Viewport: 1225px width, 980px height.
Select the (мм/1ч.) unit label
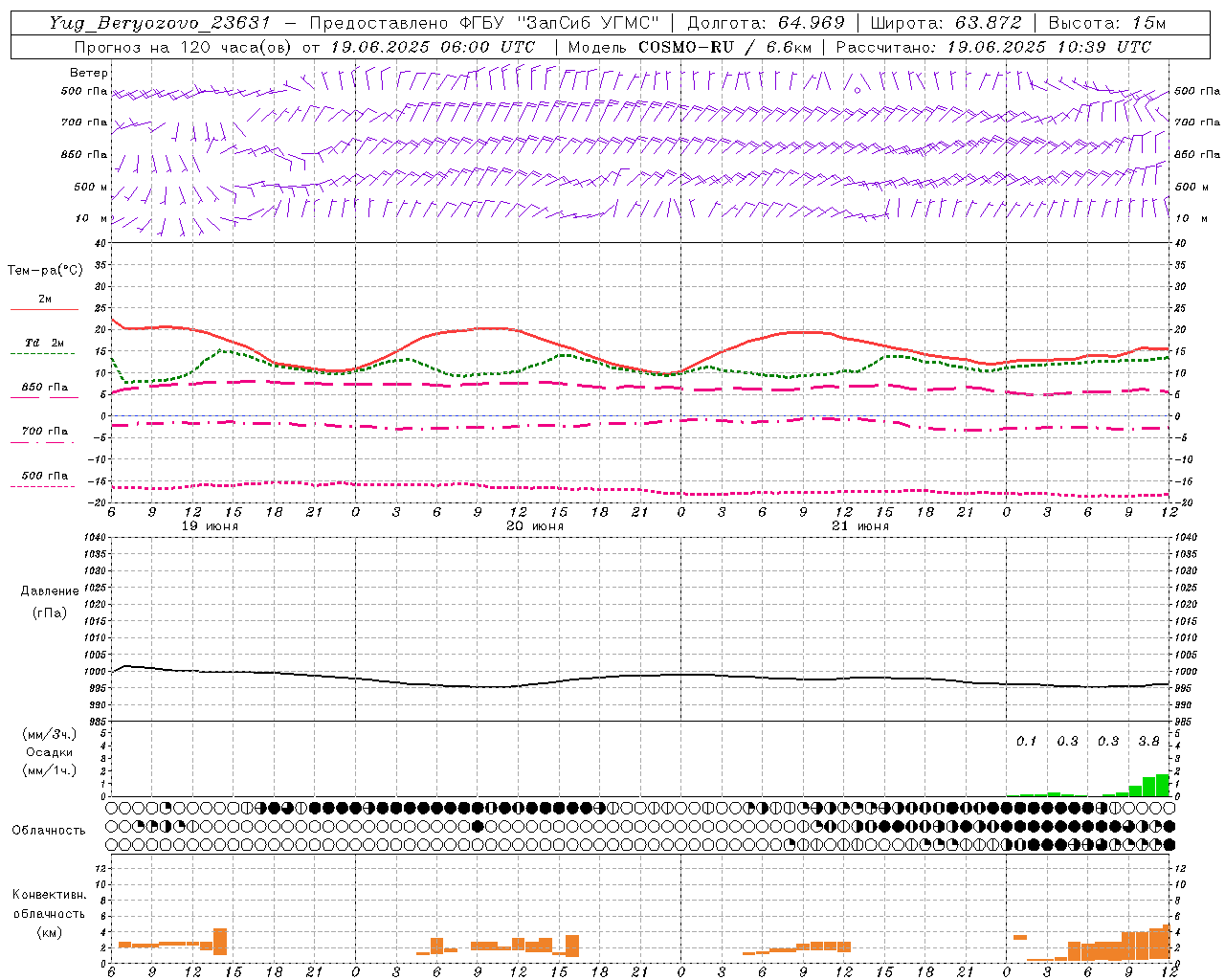[x=50, y=770]
